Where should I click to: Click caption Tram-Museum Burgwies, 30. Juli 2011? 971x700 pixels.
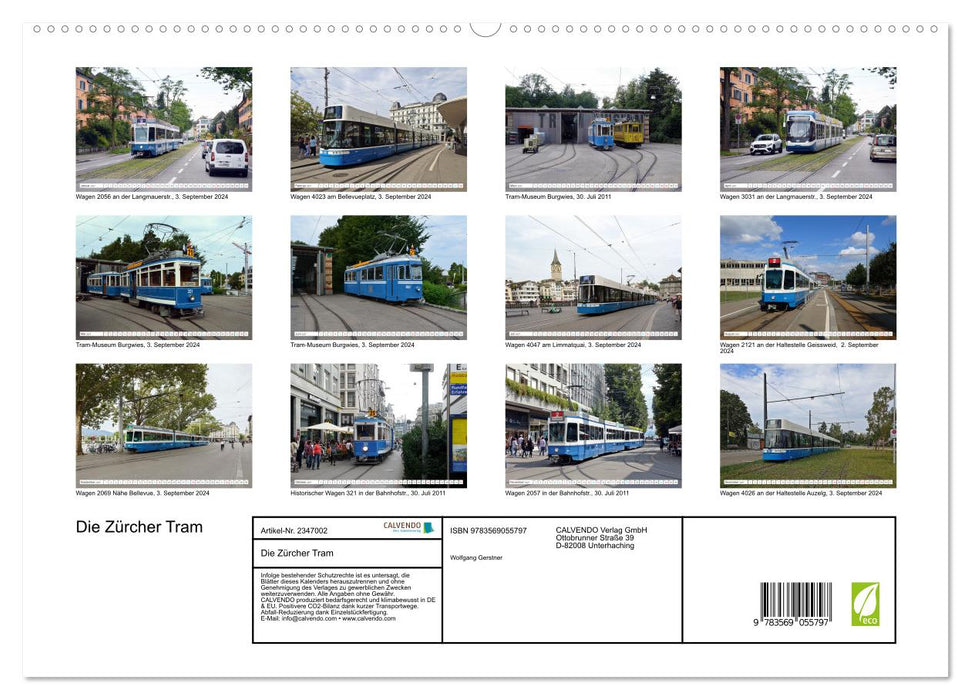(x=558, y=197)
